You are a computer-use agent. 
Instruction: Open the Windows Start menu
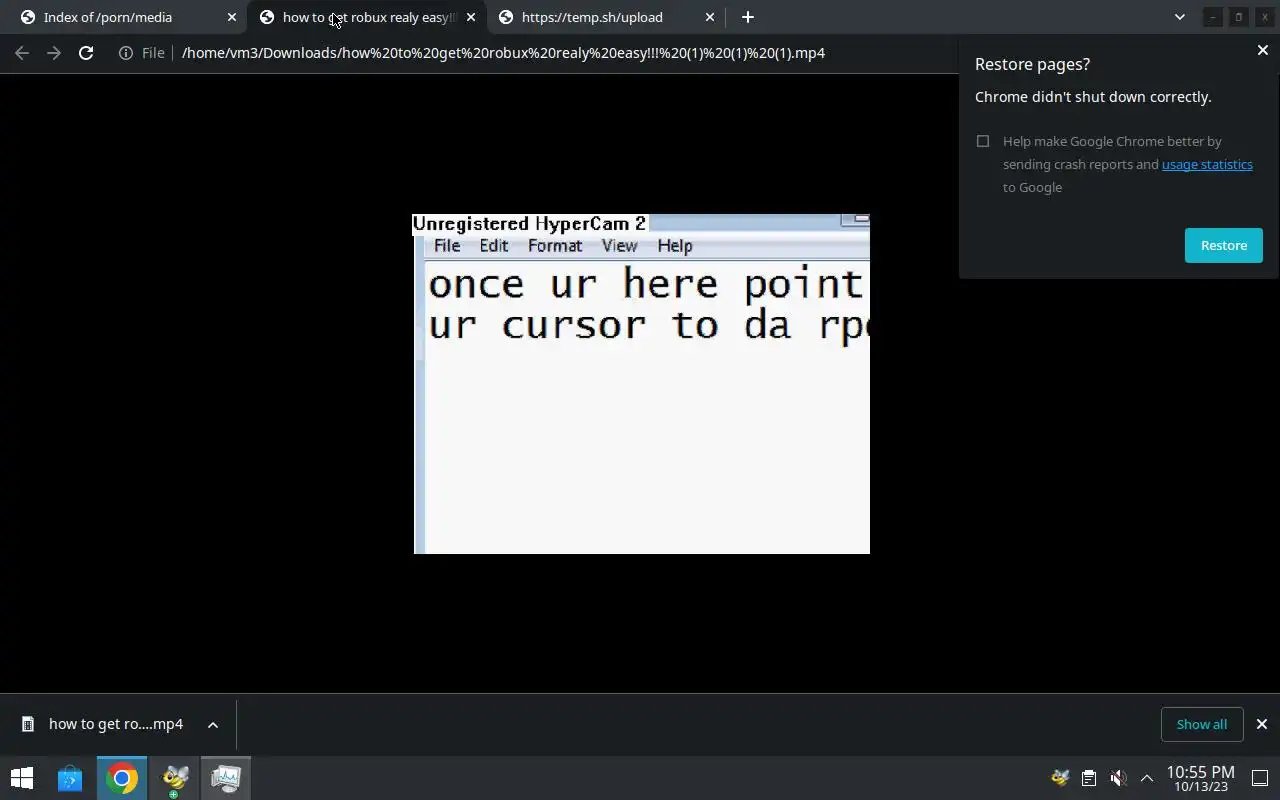(22, 778)
